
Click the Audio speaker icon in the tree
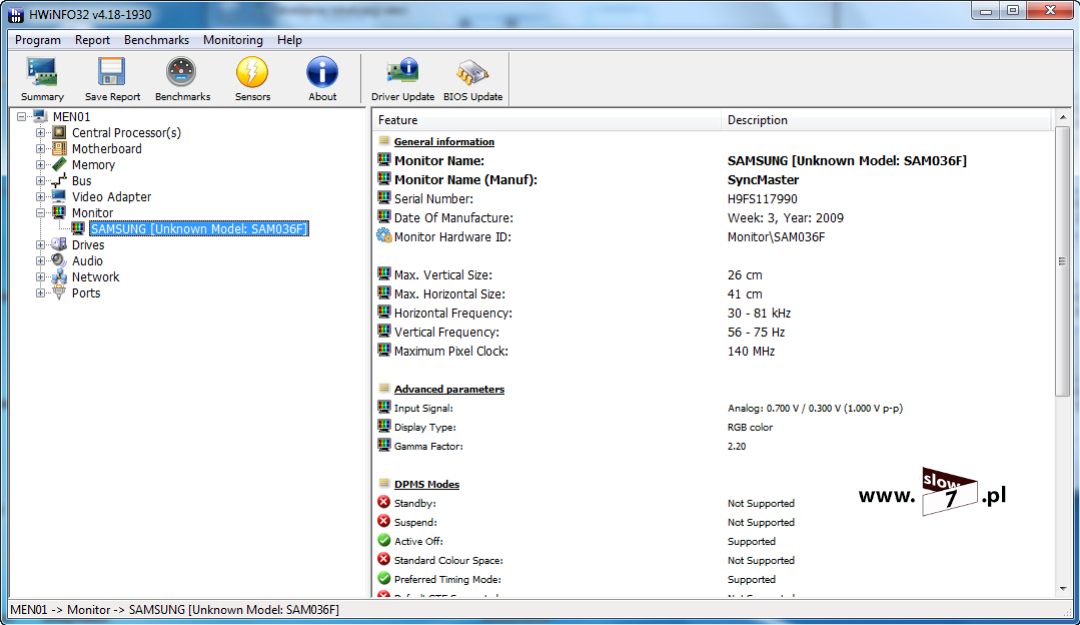click(59, 260)
